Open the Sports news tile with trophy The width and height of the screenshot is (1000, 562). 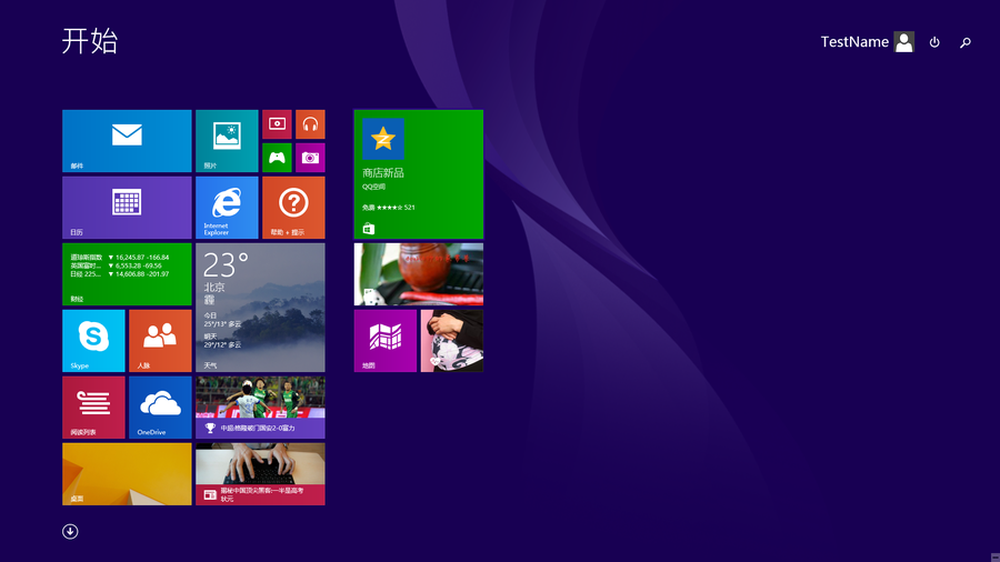point(260,408)
